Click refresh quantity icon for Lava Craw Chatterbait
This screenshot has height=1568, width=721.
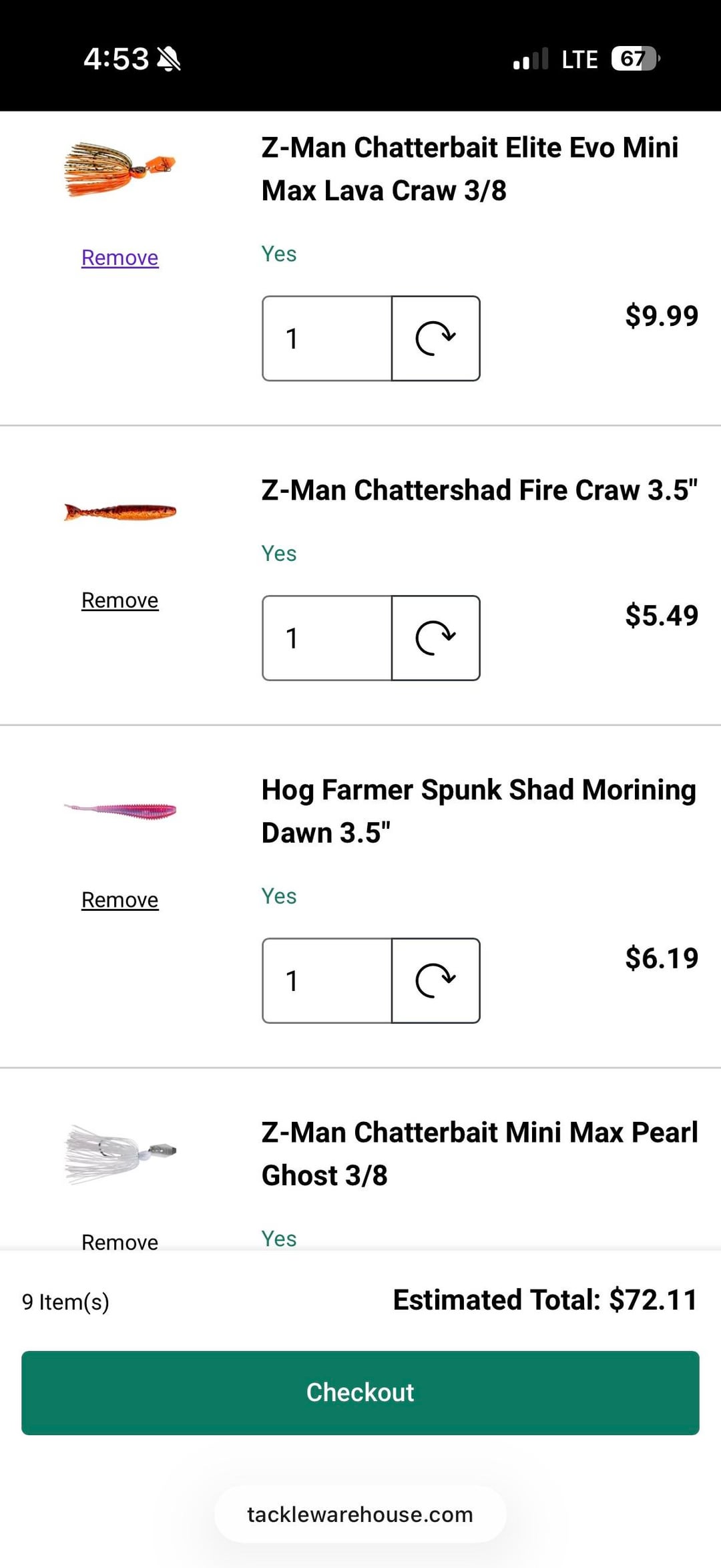click(x=435, y=339)
